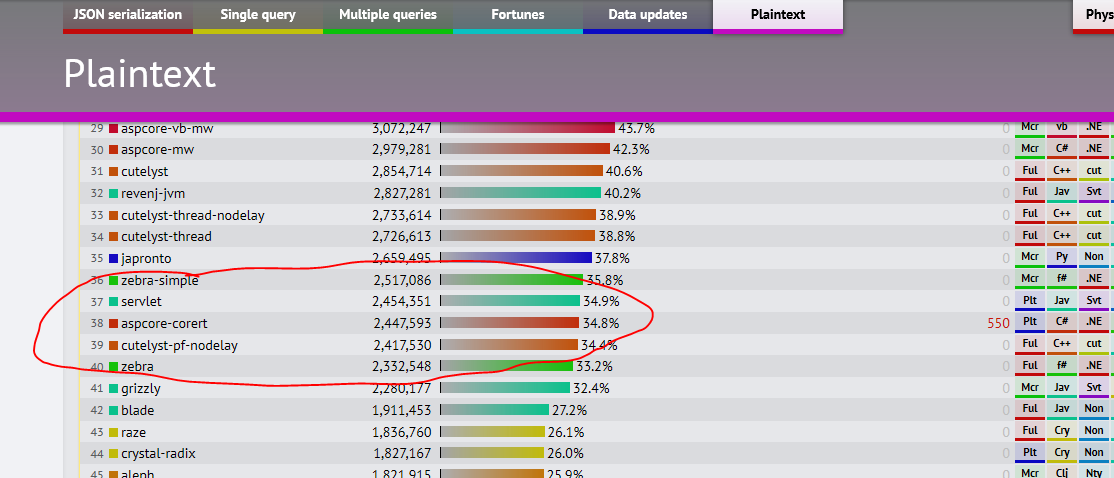Click the result bar for cutelyst row 31
The height and width of the screenshot is (478, 1114).
click(x=522, y=172)
